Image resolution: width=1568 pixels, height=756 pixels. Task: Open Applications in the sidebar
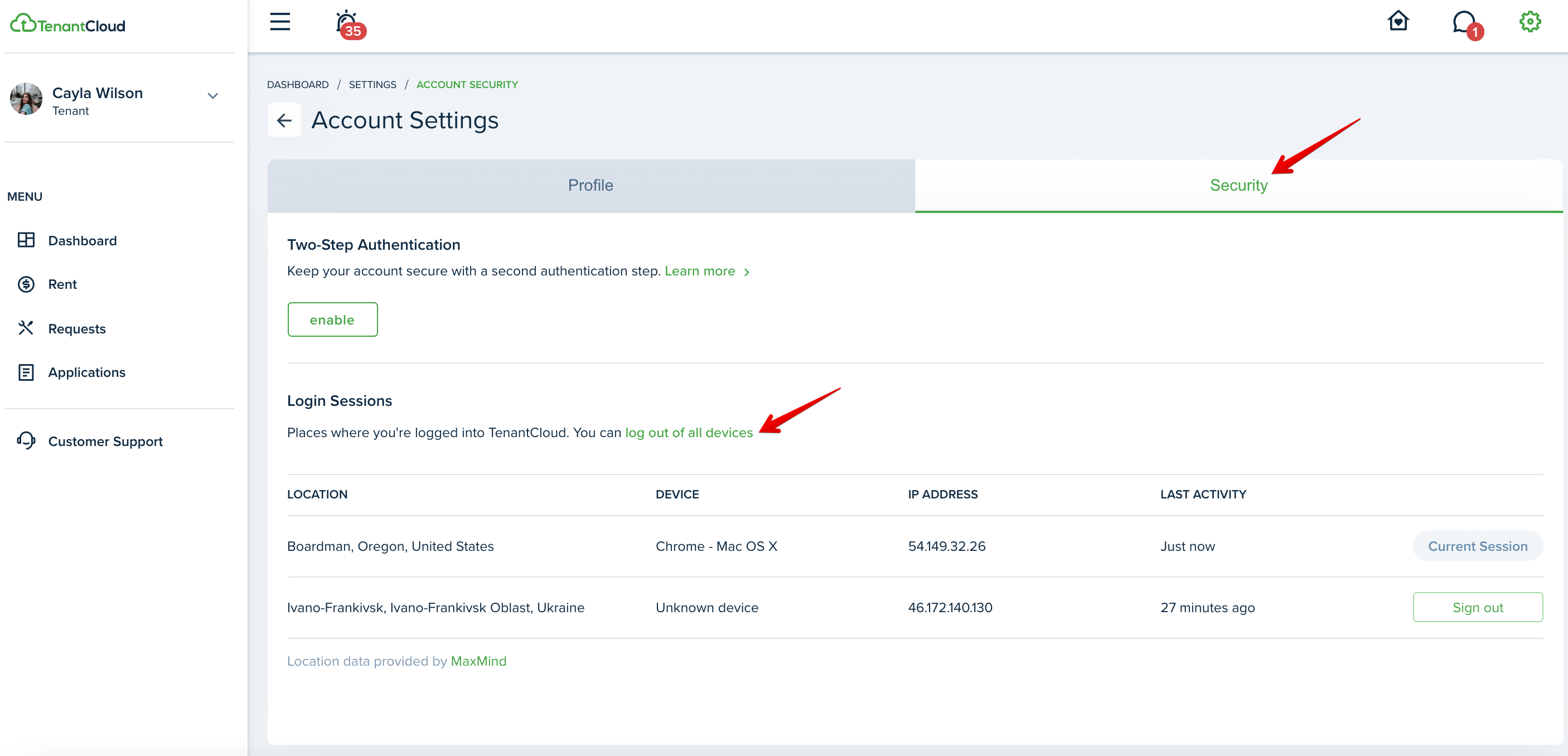86,372
